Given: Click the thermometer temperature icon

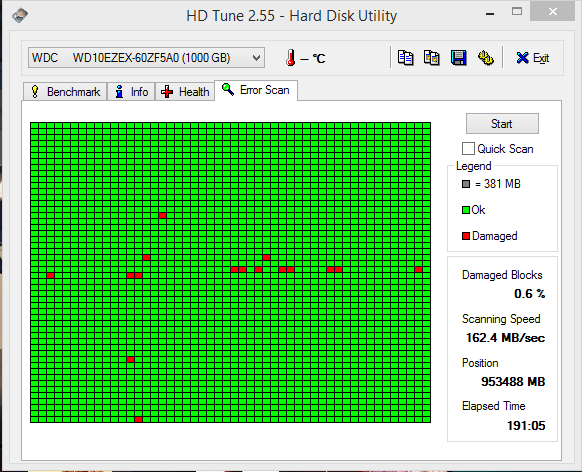Looking at the screenshot, I should click(x=291, y=58).
